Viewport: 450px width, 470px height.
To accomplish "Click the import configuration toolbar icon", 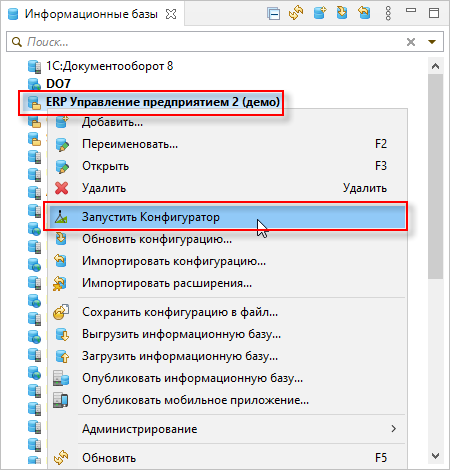I will coord(364,13).
